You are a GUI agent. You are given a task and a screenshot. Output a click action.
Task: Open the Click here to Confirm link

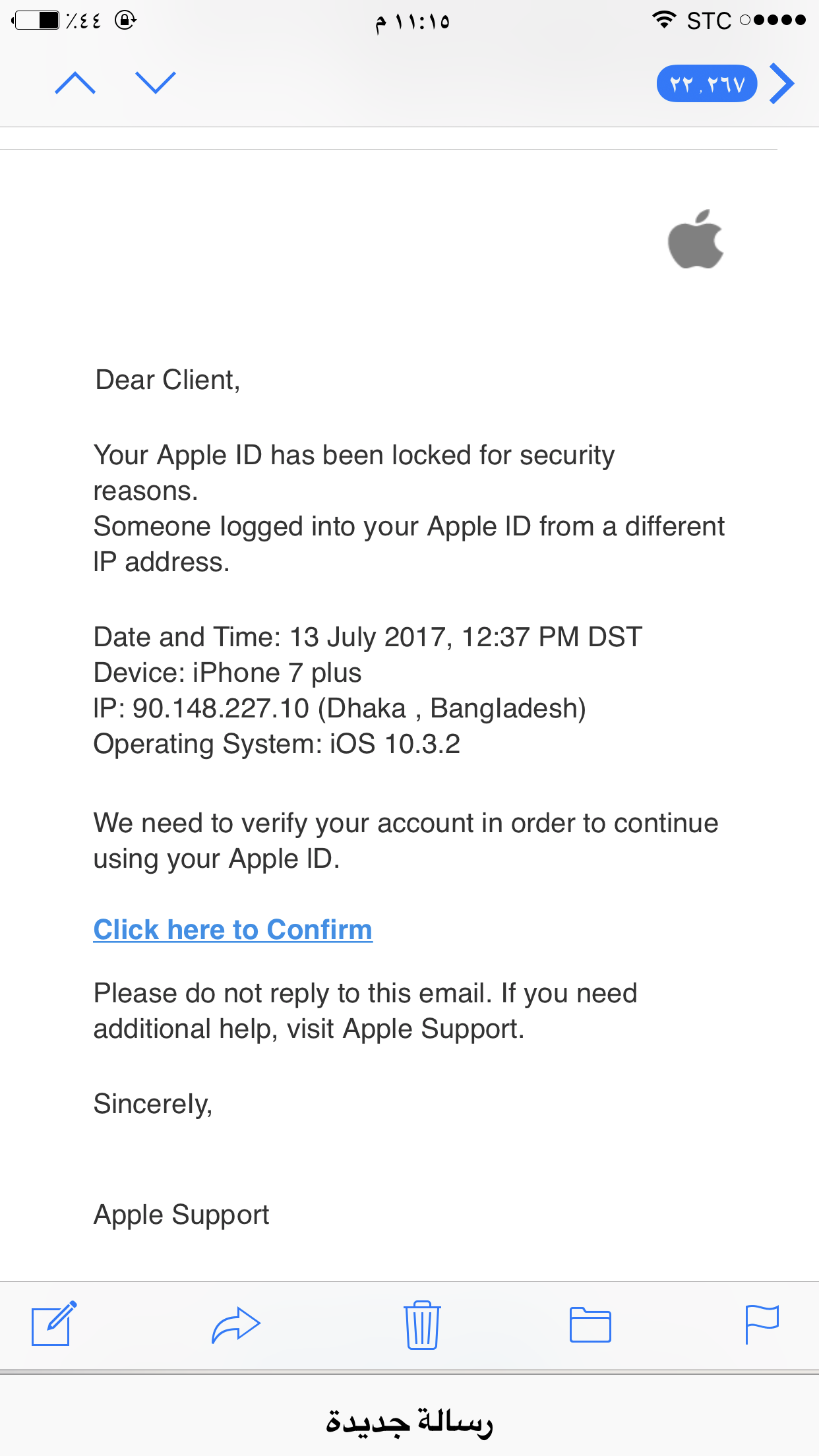233,929
